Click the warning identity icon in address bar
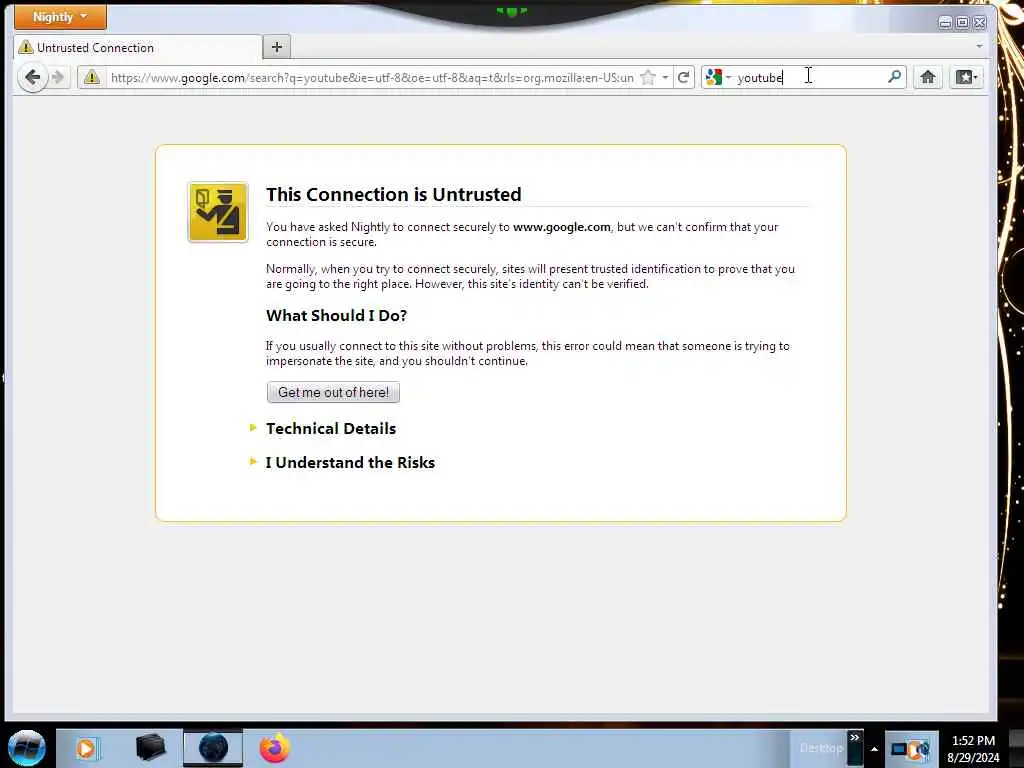 point(92,78)
